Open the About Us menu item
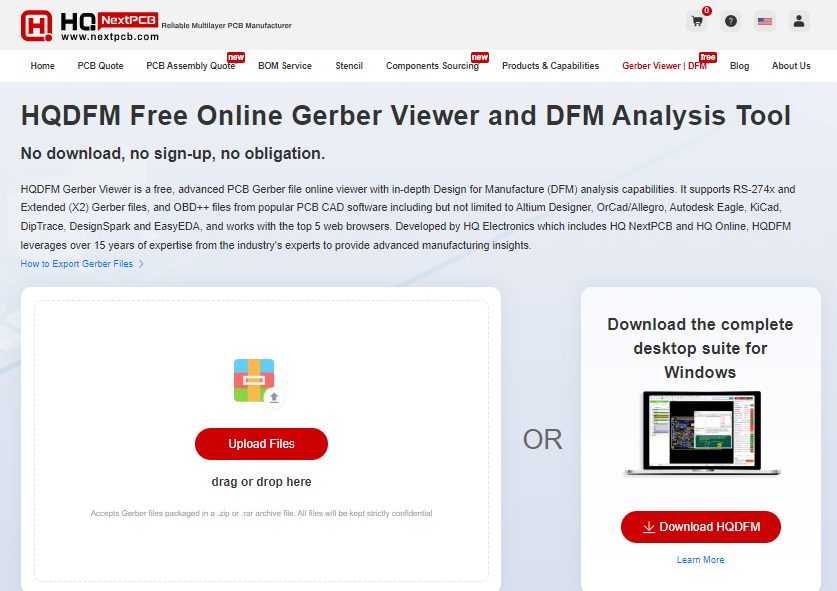The width and height of the screenshot is (837, 591). (x=791, y=66)
